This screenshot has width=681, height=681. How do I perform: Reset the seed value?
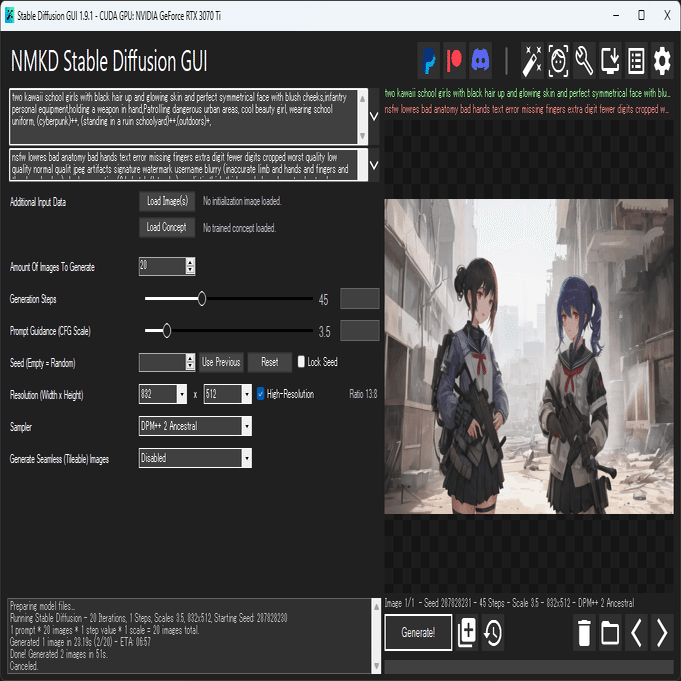[x=270, y=362]
